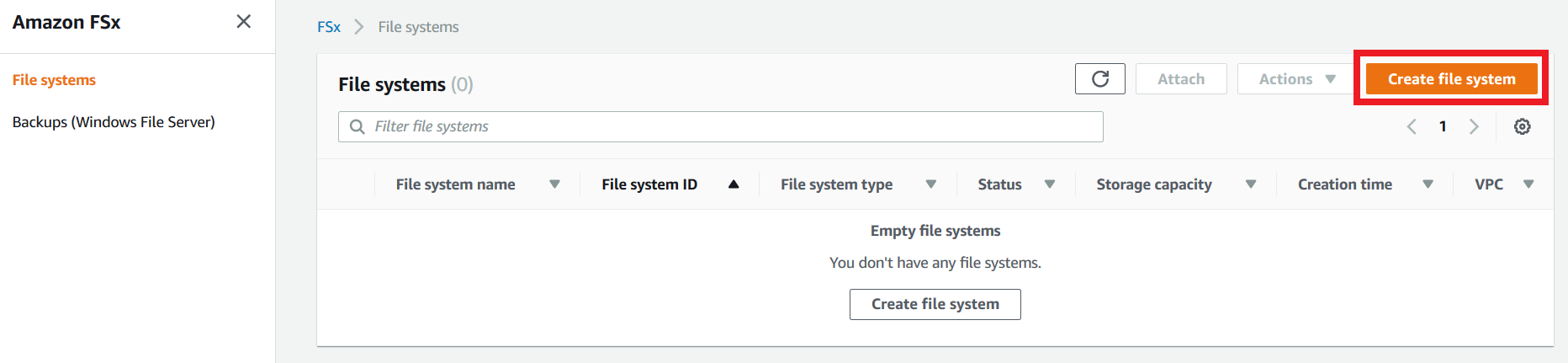Sort by Status column
The image size is (1568, 363).
coord(1016,184)
